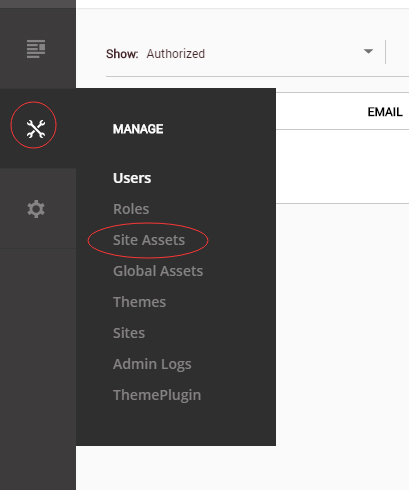View Admin Logs
Viewport: 409px width, 490px height.
coord(152,364)
